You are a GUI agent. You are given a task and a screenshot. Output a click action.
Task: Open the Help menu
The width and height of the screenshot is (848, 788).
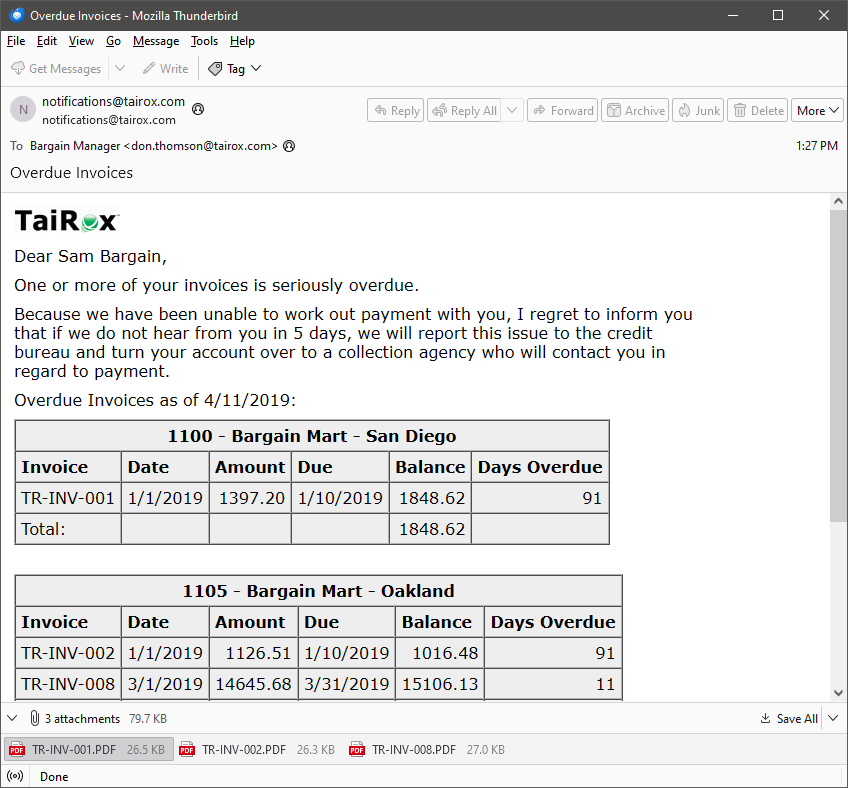242,41
